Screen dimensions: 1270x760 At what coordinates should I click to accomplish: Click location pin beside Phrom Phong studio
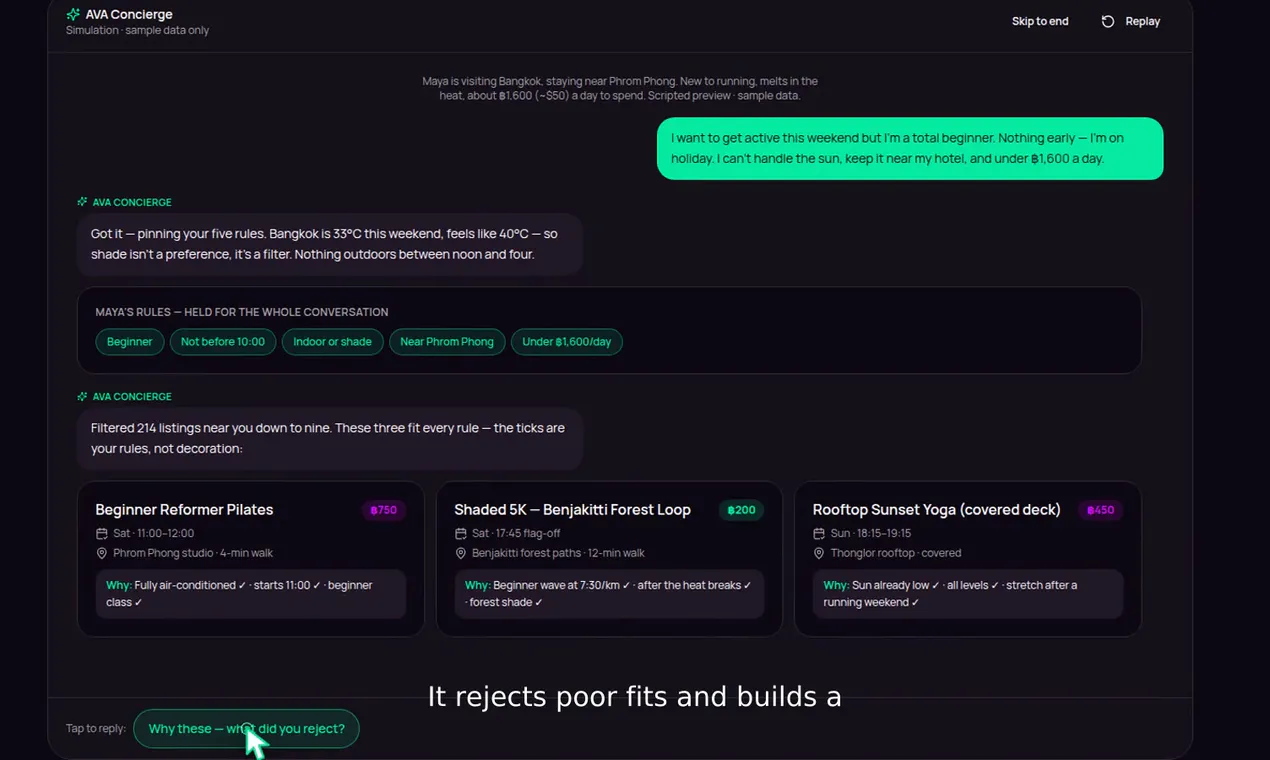tap(101, 553)
